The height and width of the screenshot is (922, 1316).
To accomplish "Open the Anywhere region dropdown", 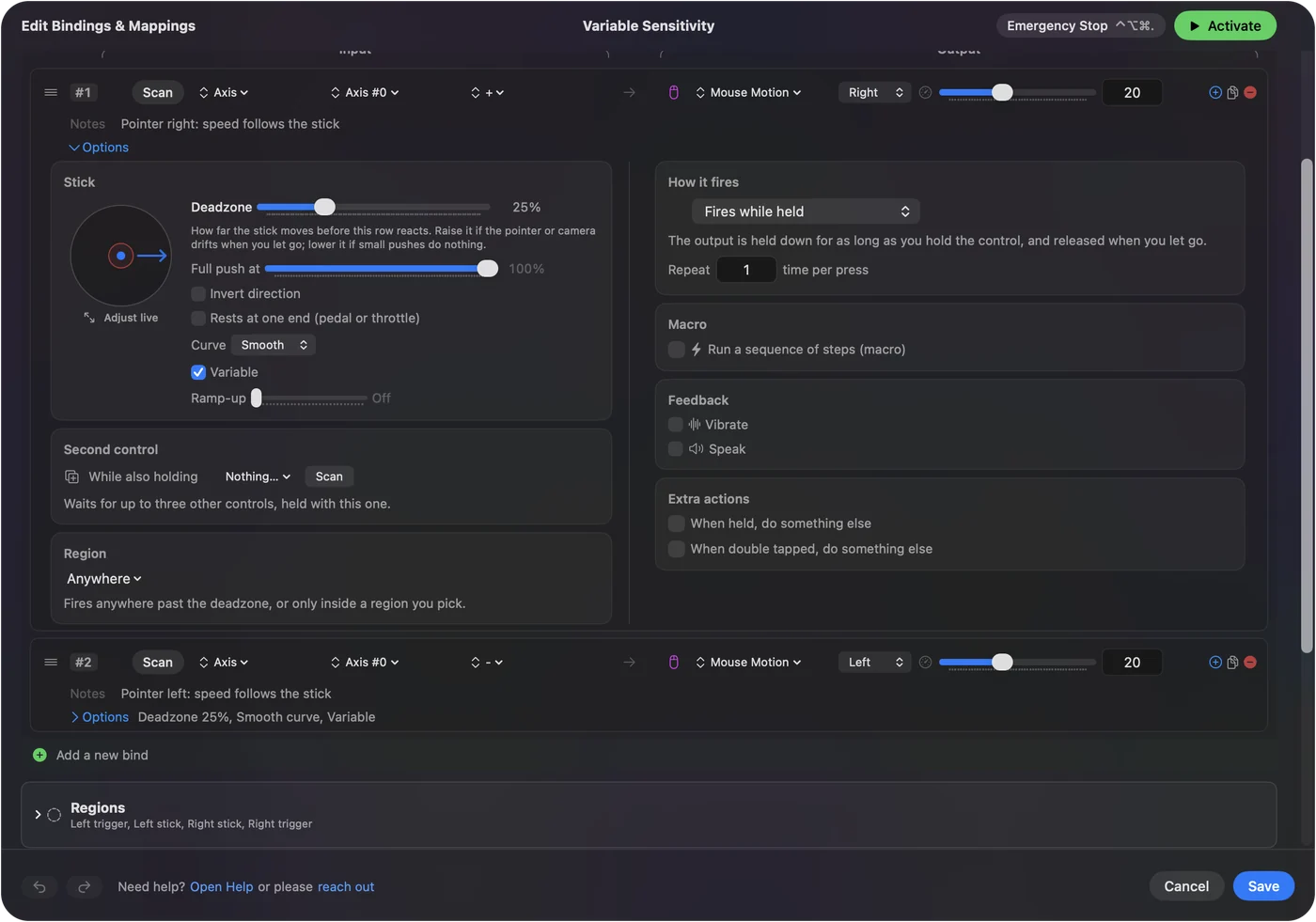I will [103, 579].
